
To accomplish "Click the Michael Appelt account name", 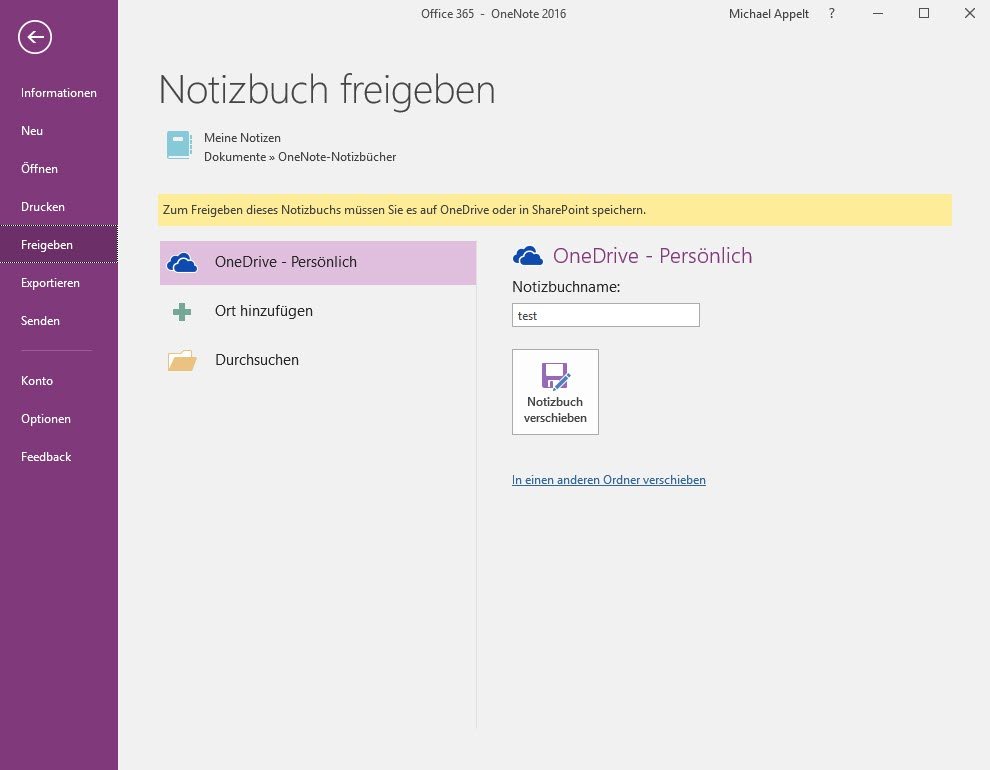I will tap(768, 14).
